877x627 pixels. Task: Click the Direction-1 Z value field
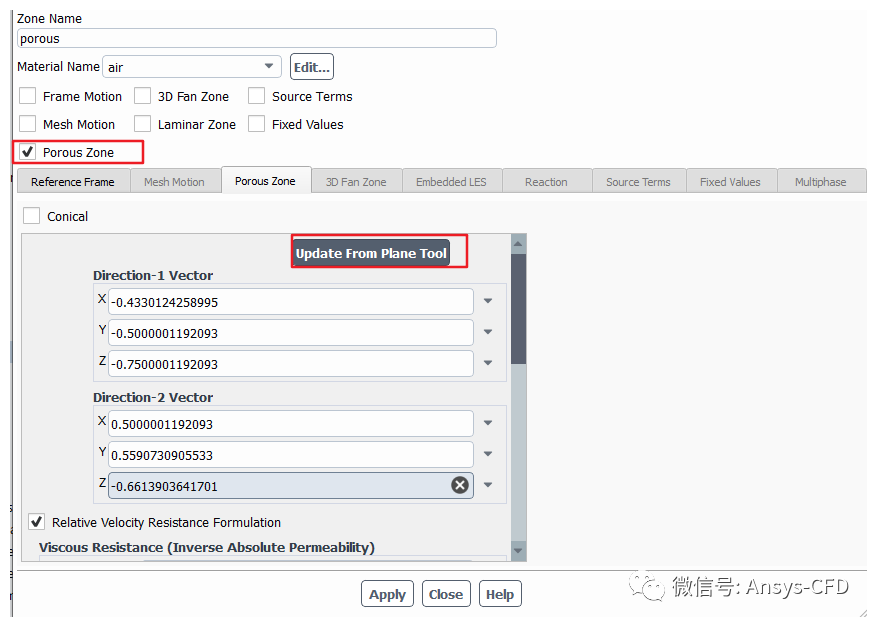pos(291,364)
